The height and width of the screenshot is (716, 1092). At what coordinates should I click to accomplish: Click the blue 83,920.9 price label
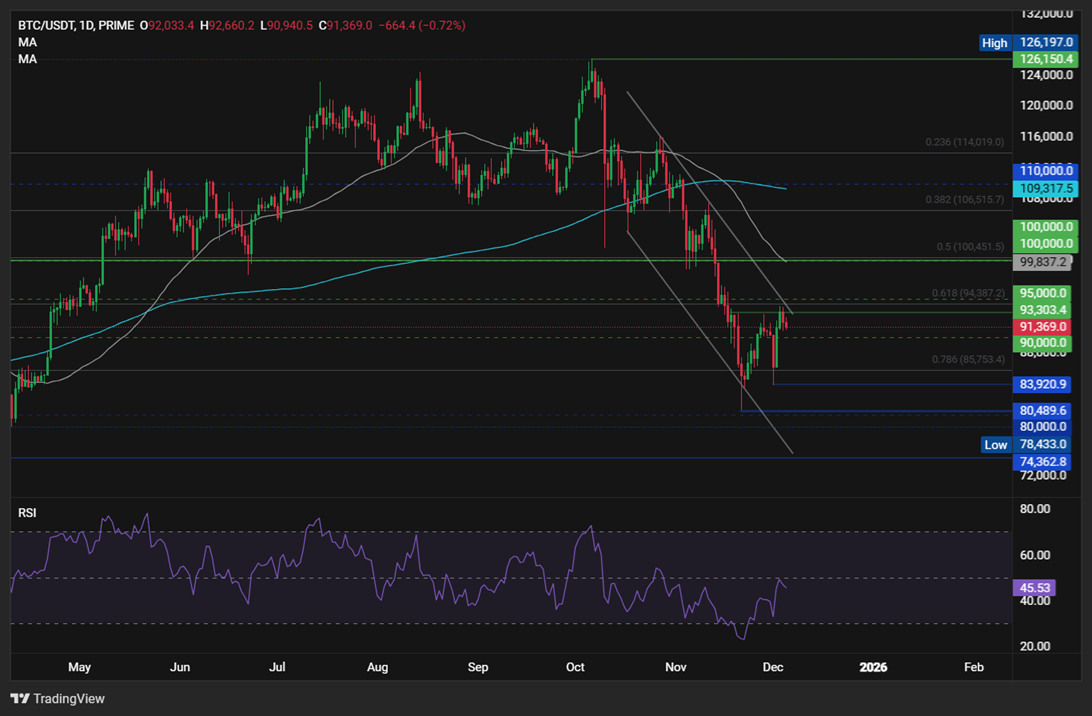(1044, 385)
